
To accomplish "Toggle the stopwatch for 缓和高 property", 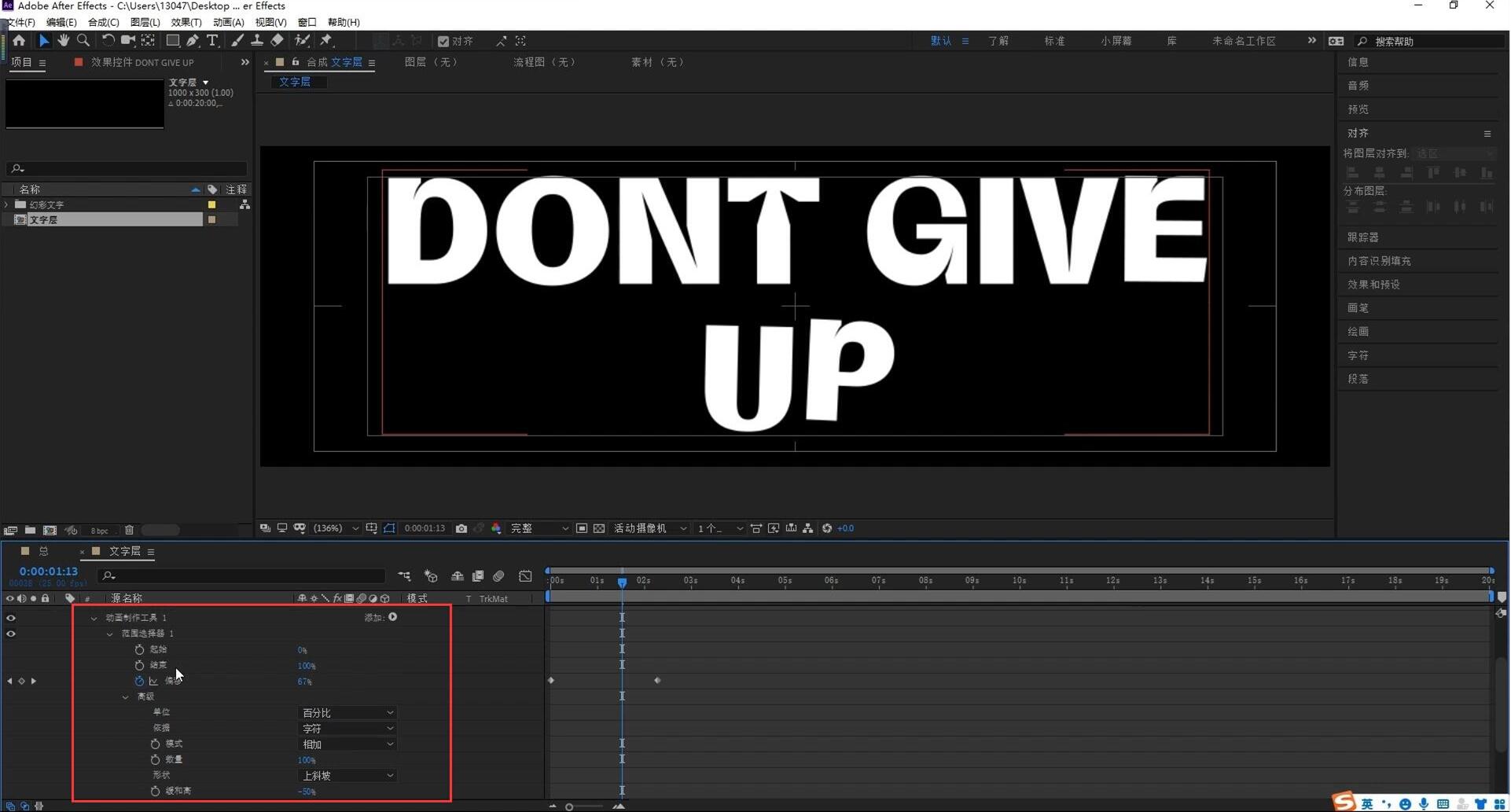I will coord(155,792).
